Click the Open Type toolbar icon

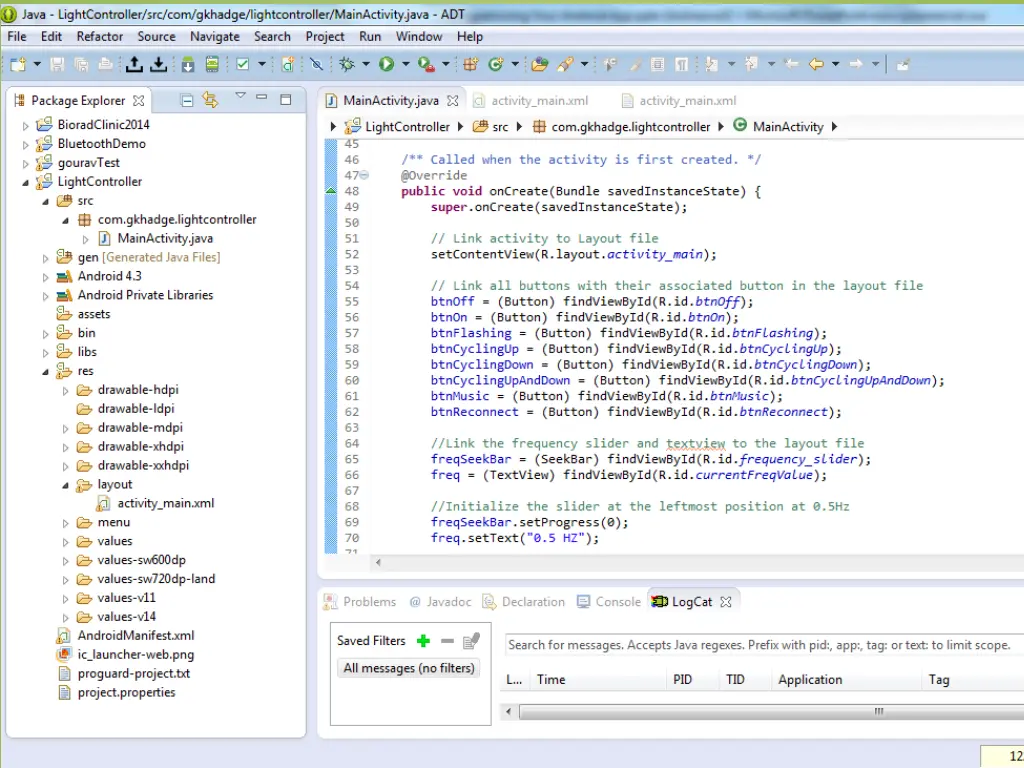point(539,64)
